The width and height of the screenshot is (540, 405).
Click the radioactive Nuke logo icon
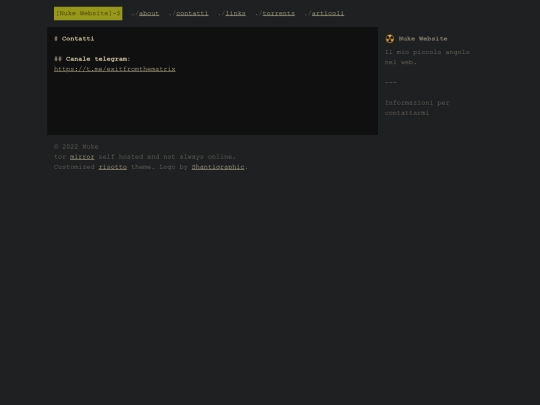[x=390, y=39]
